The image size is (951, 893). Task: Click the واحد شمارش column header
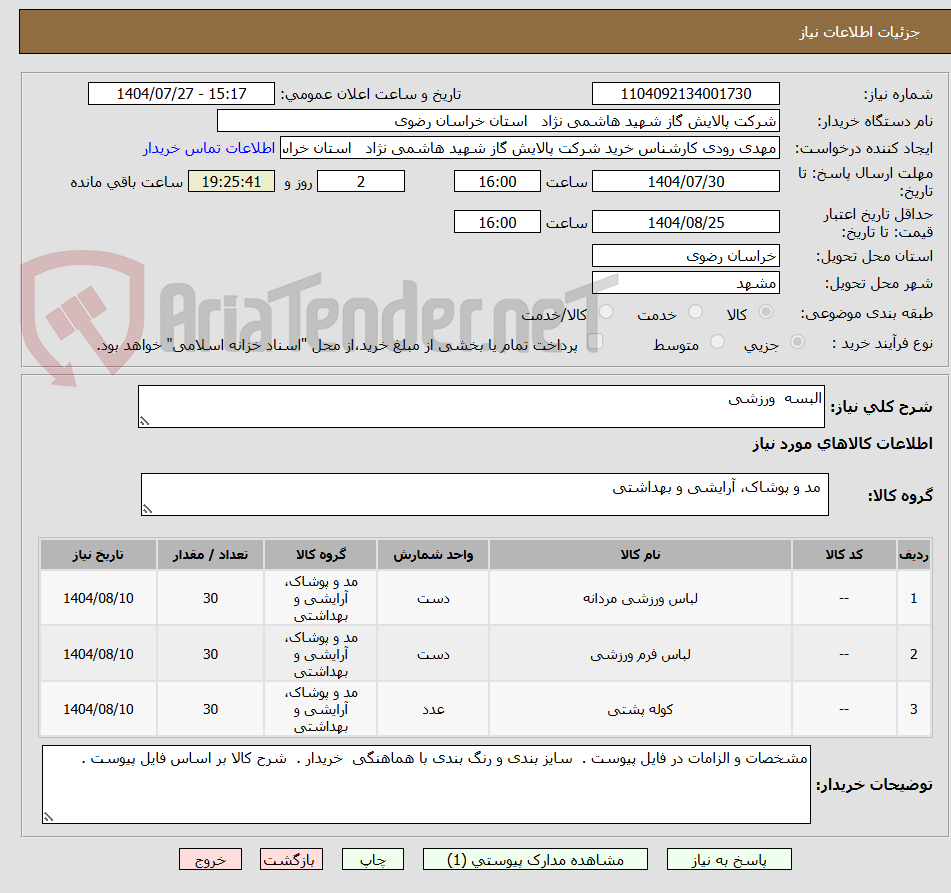click(x=433, y=554)
